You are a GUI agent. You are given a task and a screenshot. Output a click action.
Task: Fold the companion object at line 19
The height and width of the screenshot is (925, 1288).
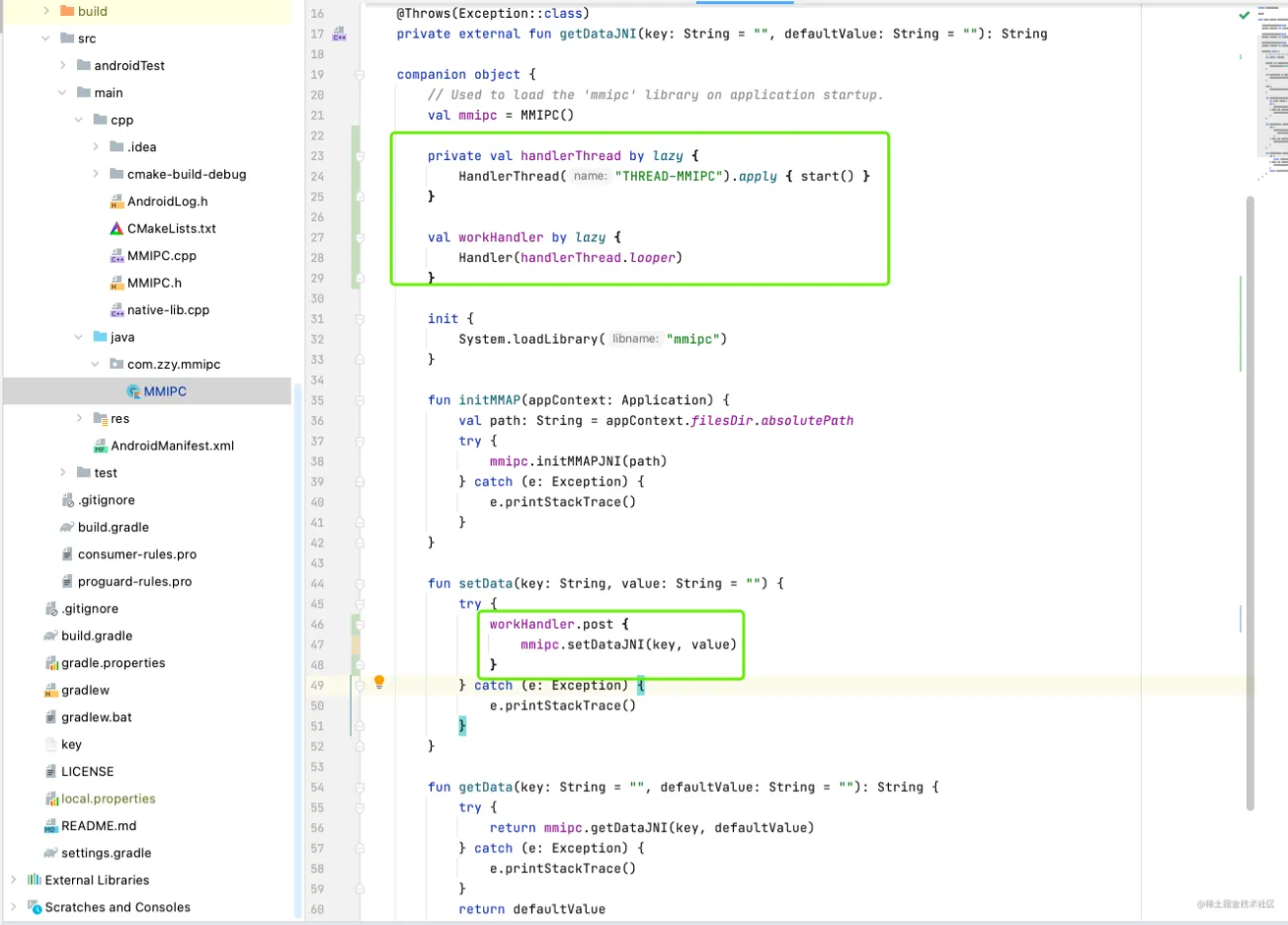click(360, 75)
